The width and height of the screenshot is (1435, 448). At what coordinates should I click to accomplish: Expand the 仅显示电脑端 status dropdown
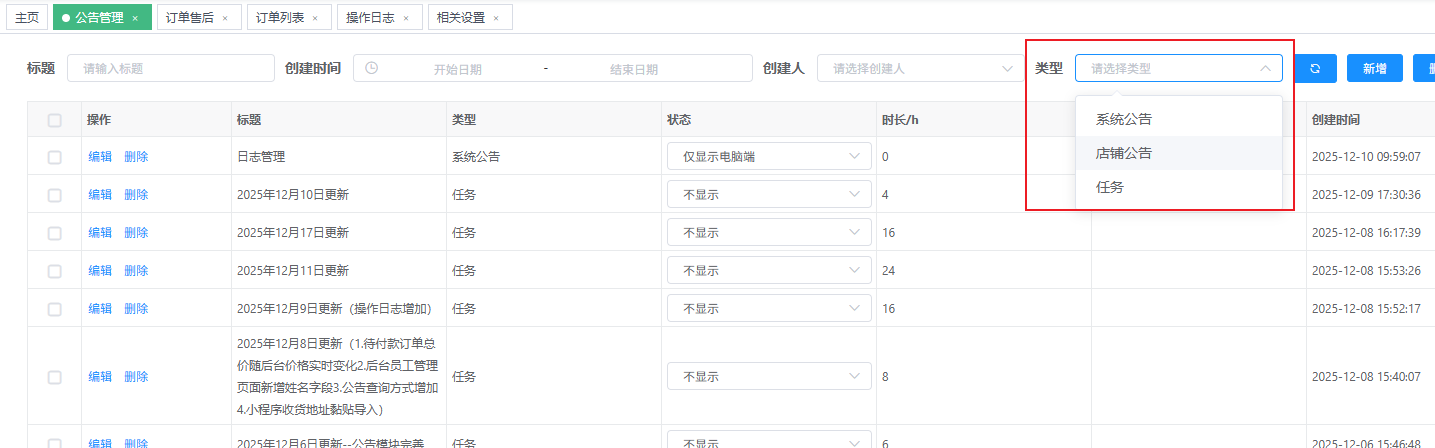(x=768, y=157)
